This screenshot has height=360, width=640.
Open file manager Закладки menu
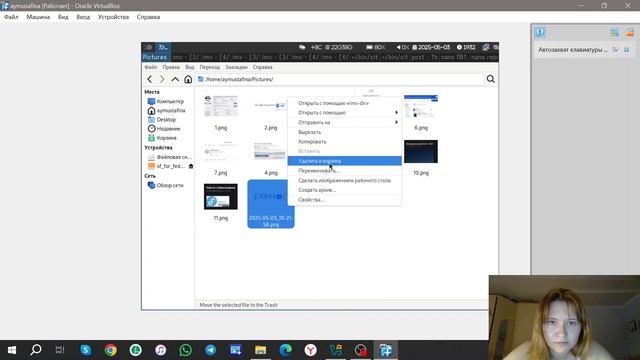click(x=236, y=67)
